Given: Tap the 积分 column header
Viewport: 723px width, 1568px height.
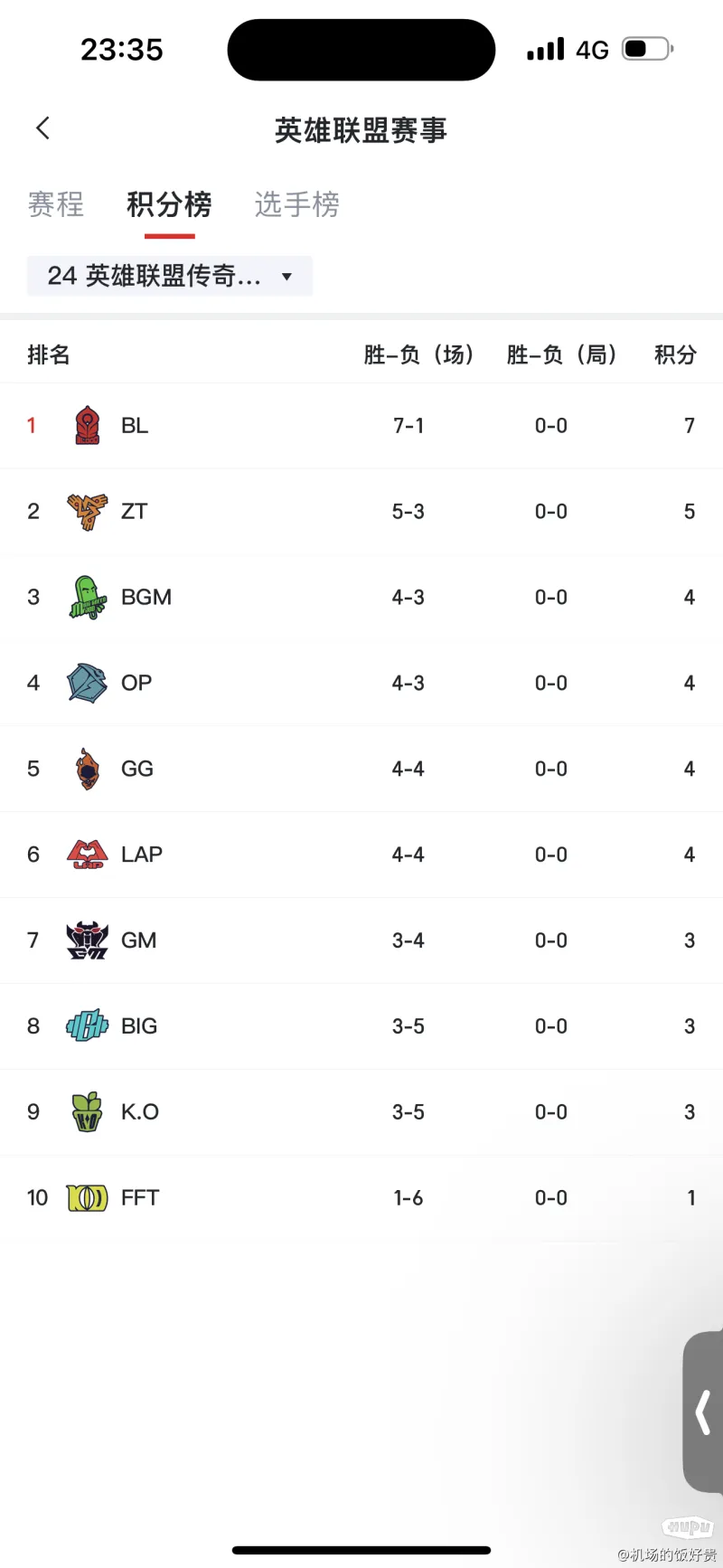Looking at the screenshot, I should [676, 354].
